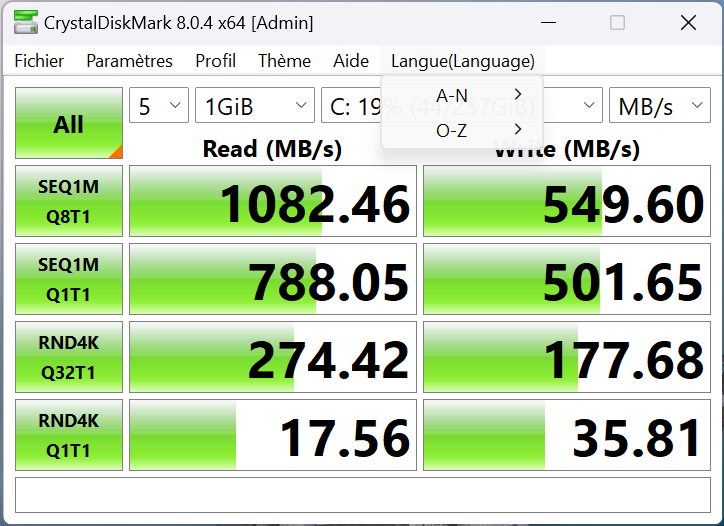
Task: Start the RND4K Q1T1 test
Action: pyautogui.click(x=69, y=435)
